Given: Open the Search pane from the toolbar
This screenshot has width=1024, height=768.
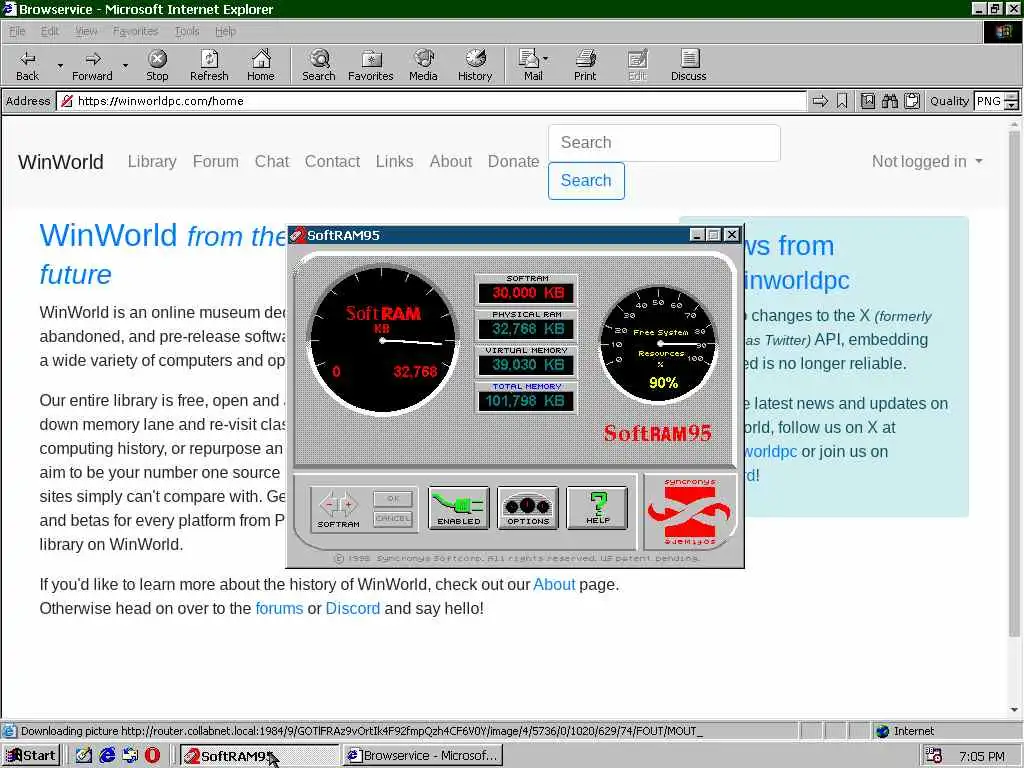Looking at the screenshot, I should 319,65.
